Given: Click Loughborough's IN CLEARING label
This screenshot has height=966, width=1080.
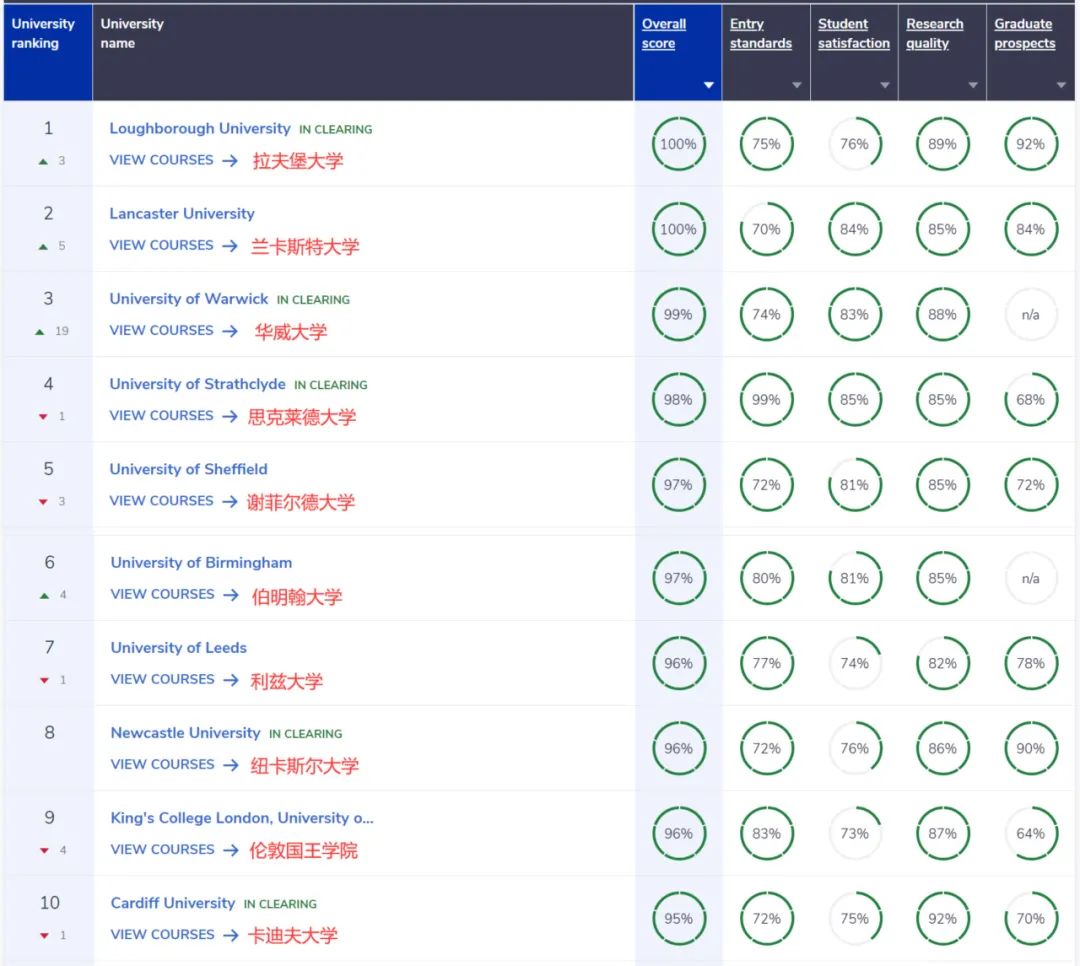Looking at the screenshot, I should [335, 130].
